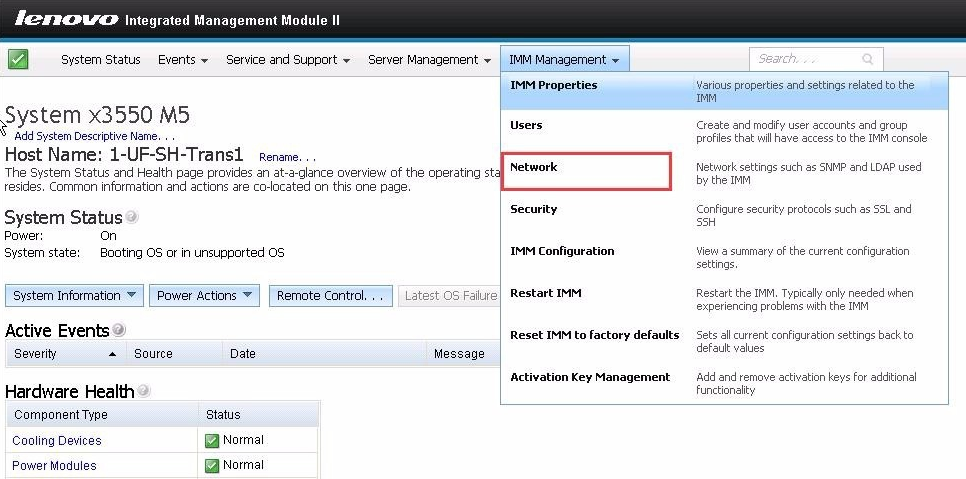
Task: Expand the System Information dropdown
Action: point(74,296)
